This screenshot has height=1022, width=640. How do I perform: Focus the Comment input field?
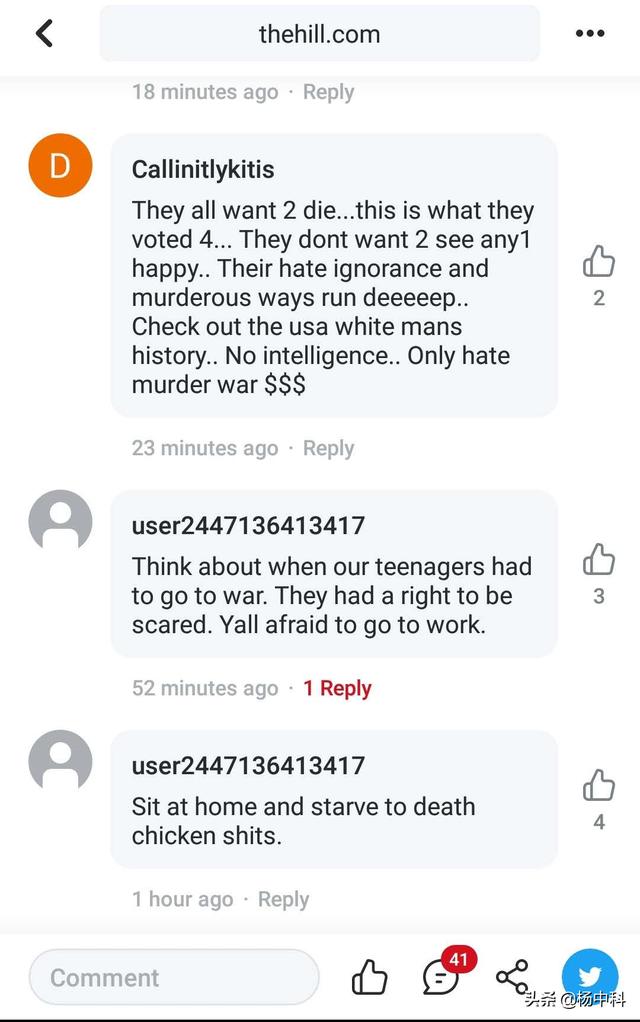point(174,977)
